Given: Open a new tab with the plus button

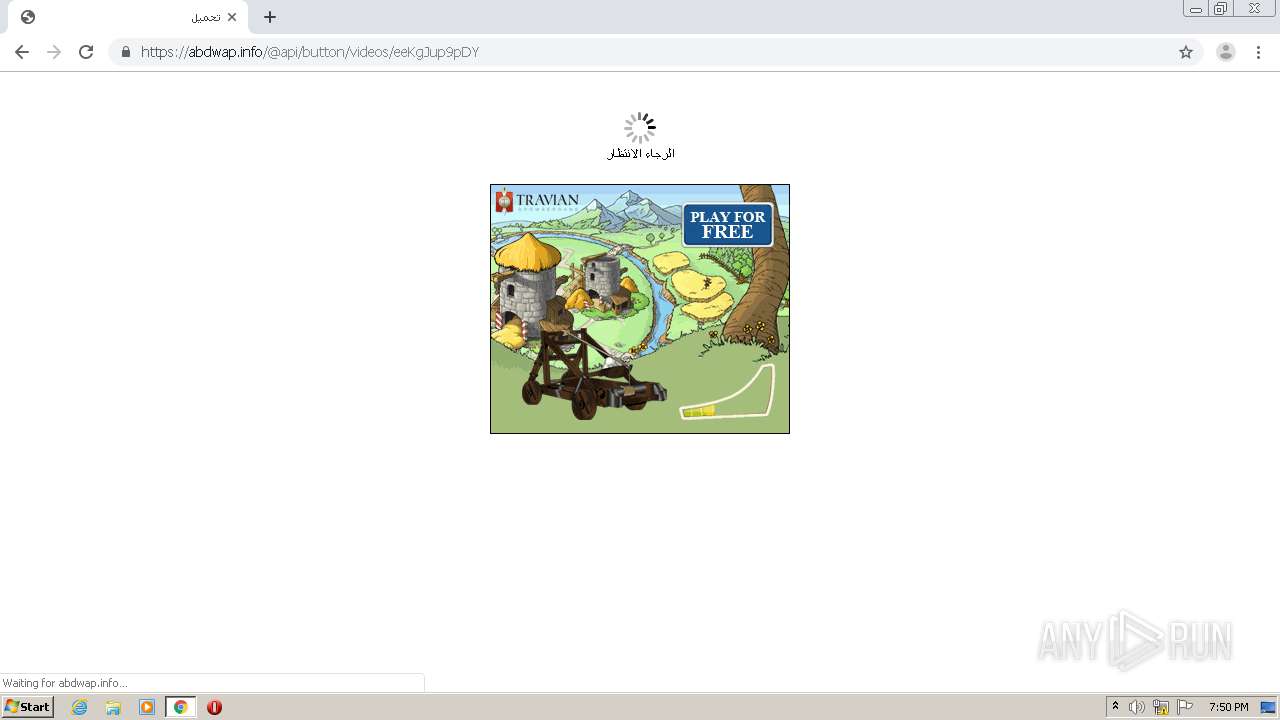Looking at the screenshot, I should point(270,17).
